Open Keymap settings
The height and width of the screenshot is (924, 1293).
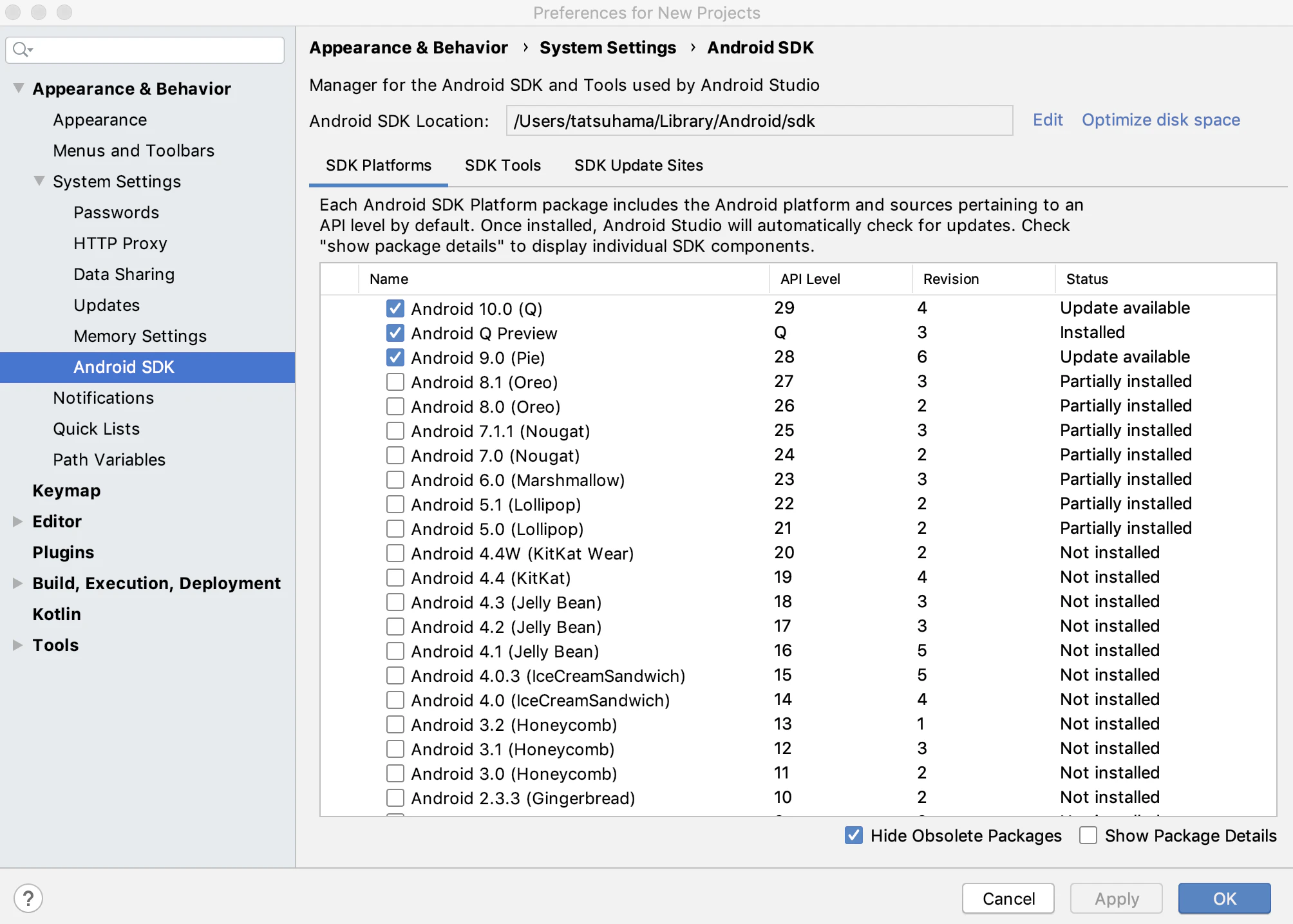(66, 490)
